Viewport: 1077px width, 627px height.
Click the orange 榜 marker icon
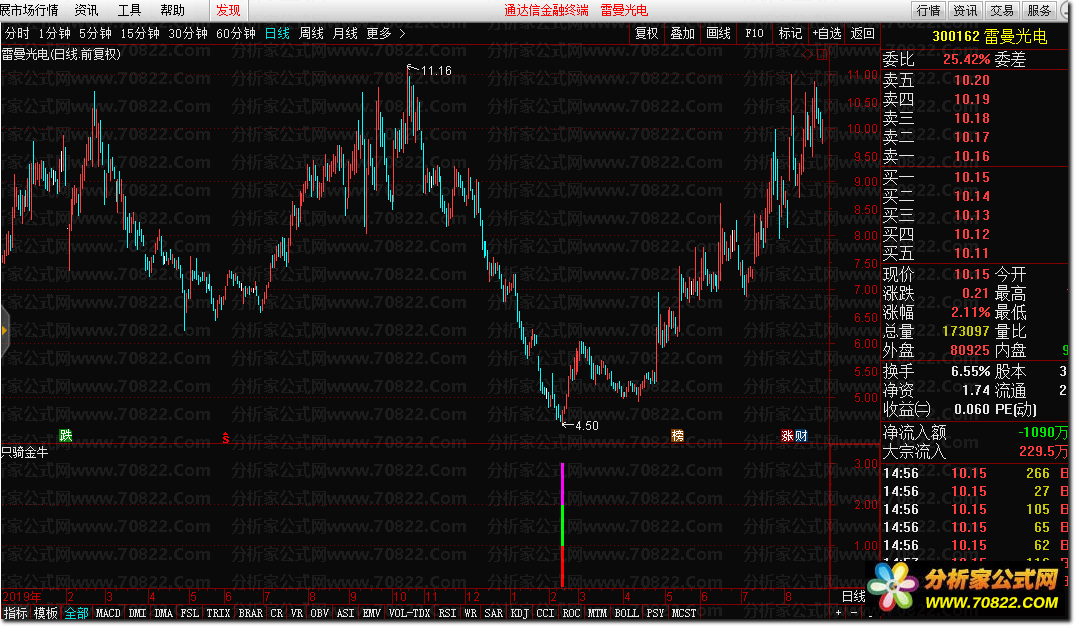[677, 435]
